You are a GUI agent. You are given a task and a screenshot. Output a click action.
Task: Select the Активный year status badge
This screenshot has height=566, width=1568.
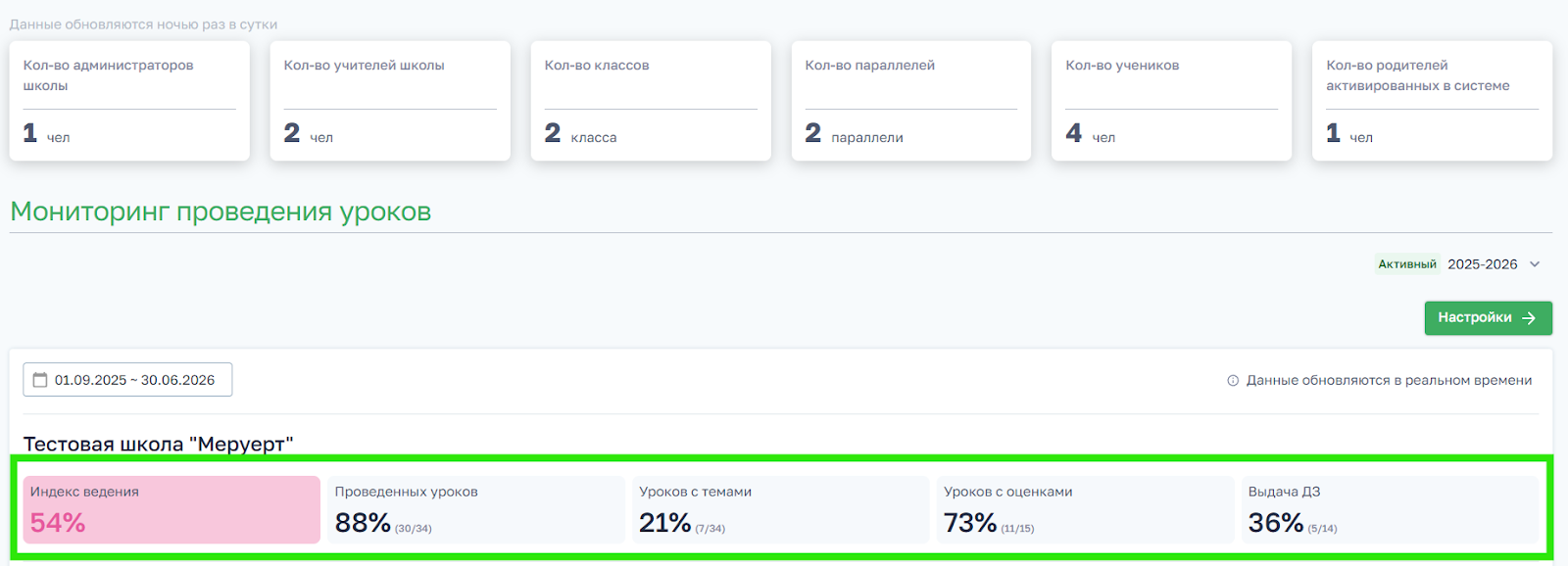point(1407,264)
